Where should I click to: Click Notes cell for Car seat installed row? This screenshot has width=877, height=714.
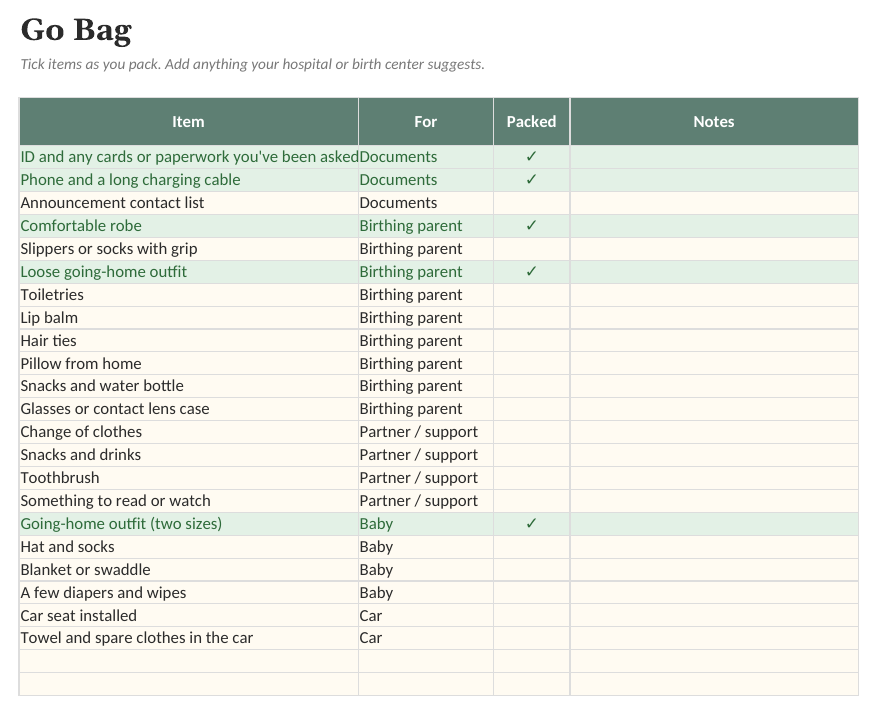point(714,616)
